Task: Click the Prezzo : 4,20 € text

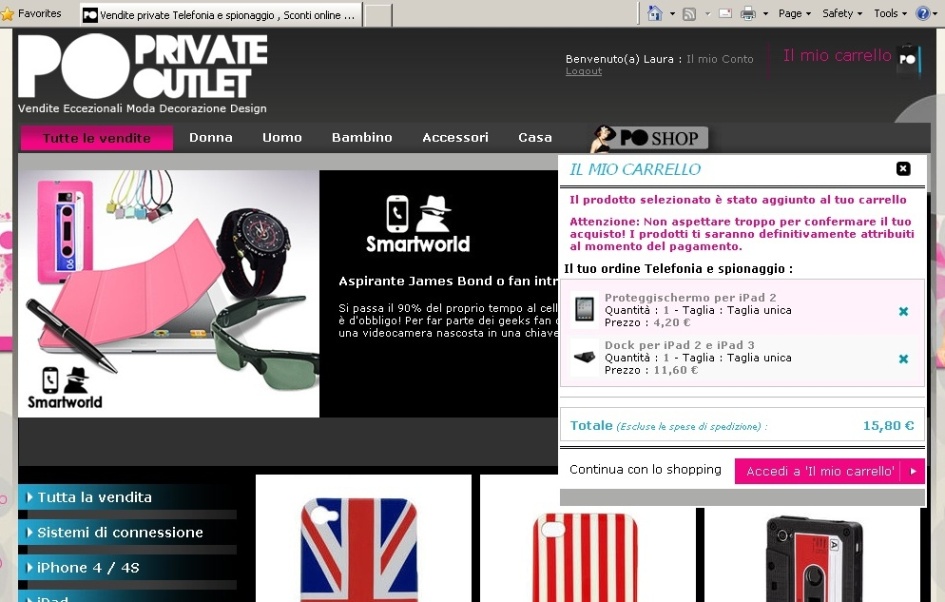Action: [x=647, y=322]
